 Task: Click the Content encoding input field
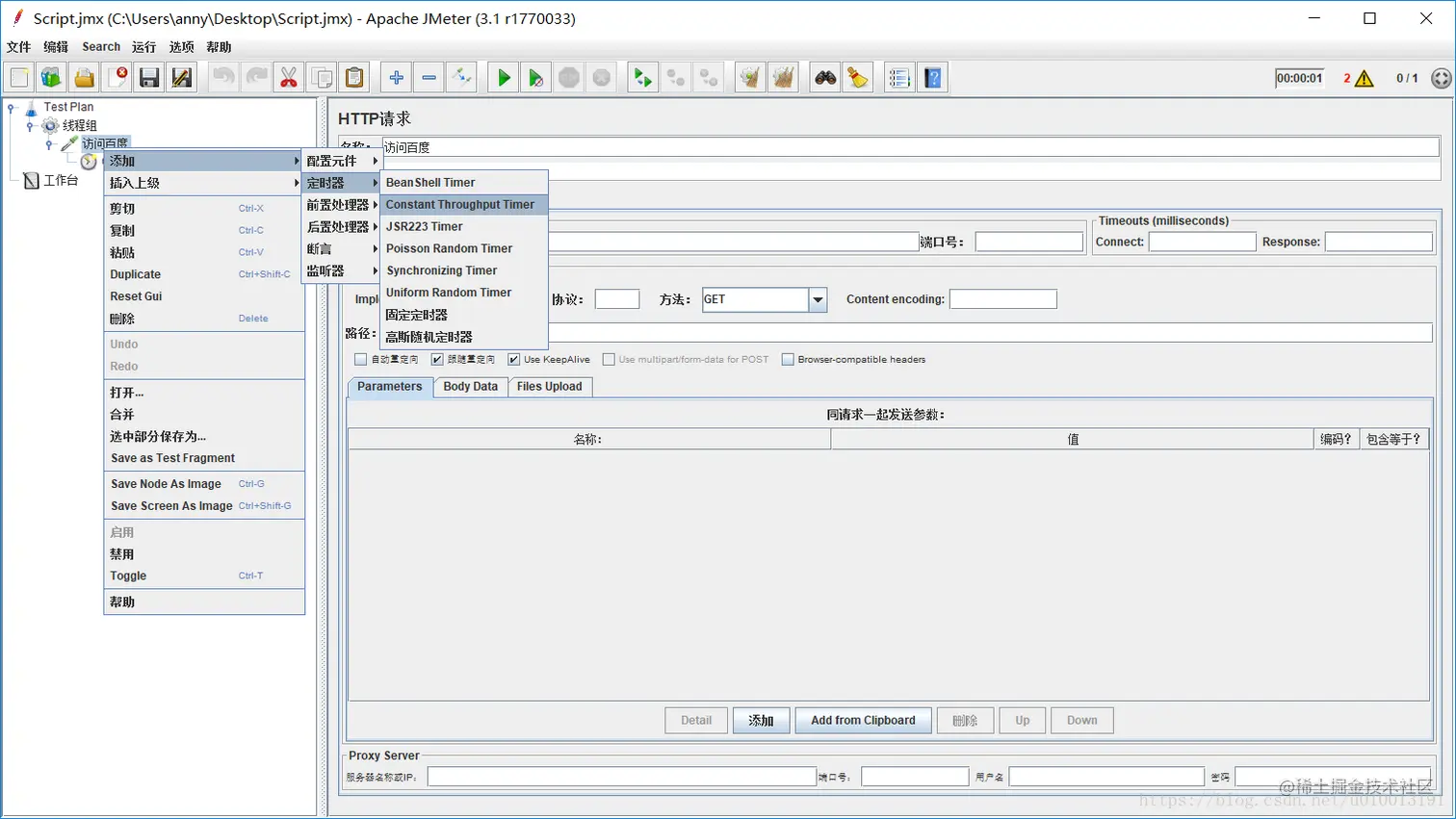click(x=1003, y=300)
